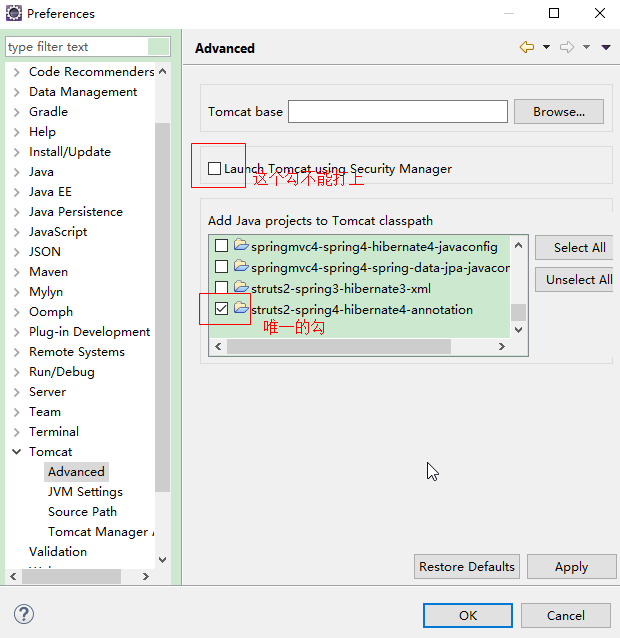Click the project list horizontal scrollbar

pyautogui.click(x=338, y=346)
